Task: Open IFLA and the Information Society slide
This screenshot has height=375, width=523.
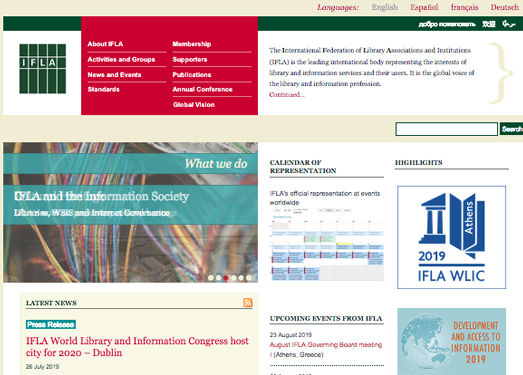Action: tap(101, 196)
